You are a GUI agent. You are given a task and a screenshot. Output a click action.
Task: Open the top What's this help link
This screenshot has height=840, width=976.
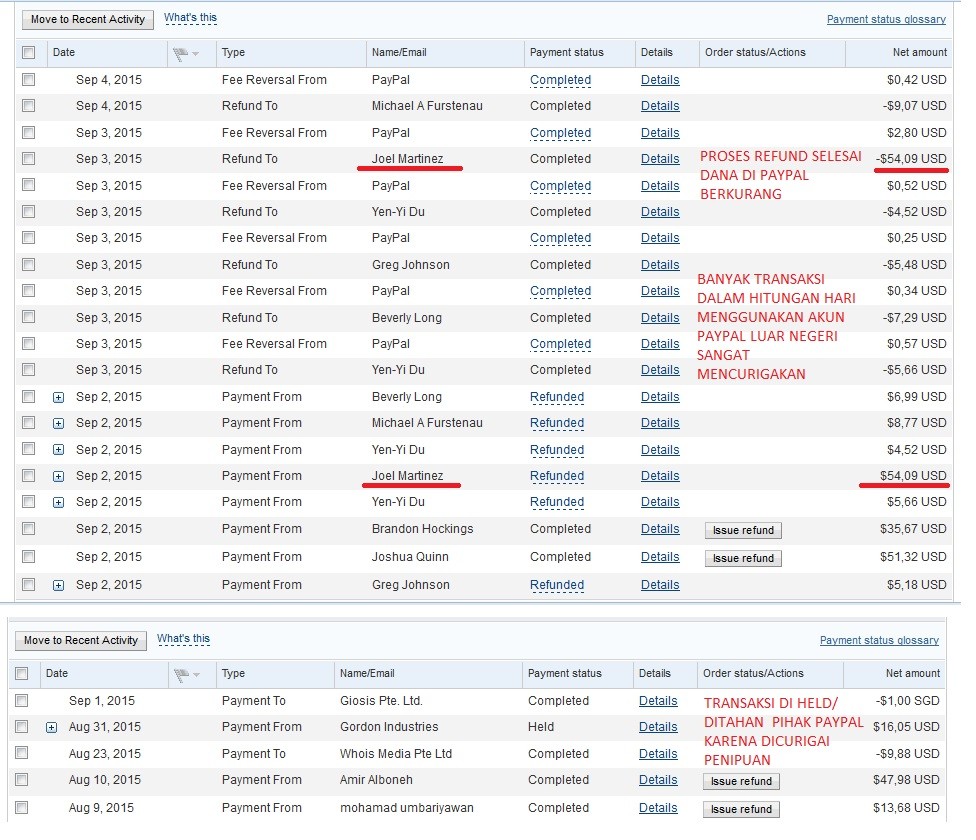click(190, 18)
